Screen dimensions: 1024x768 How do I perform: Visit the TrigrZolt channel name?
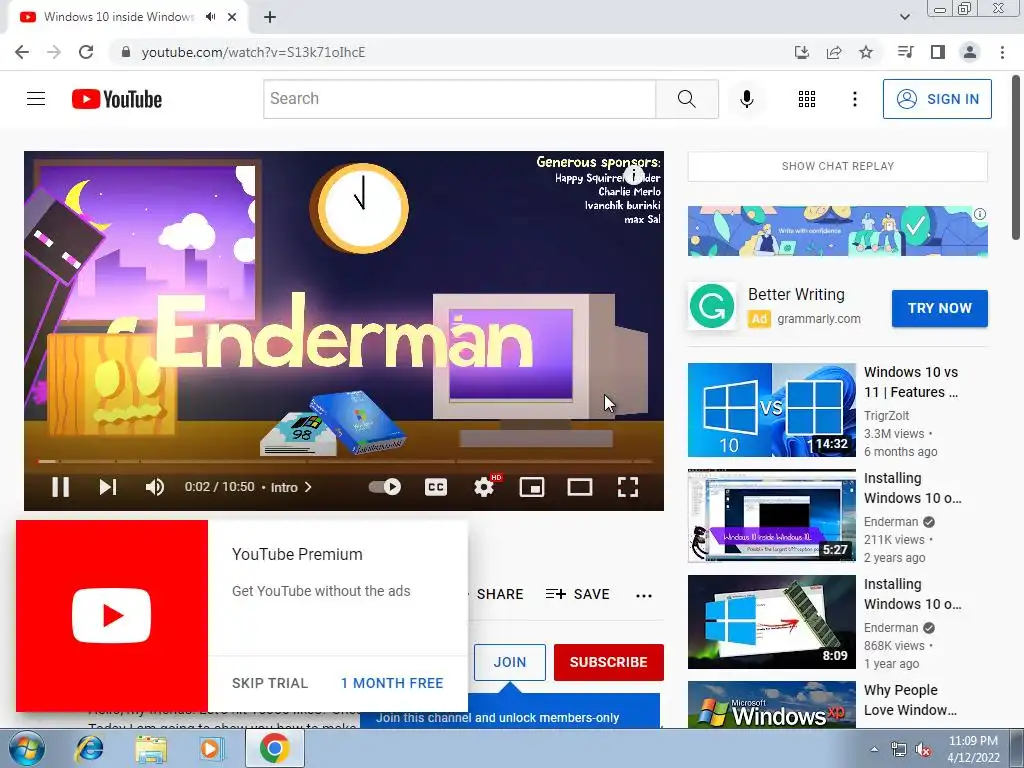click(x=886, y=415)
